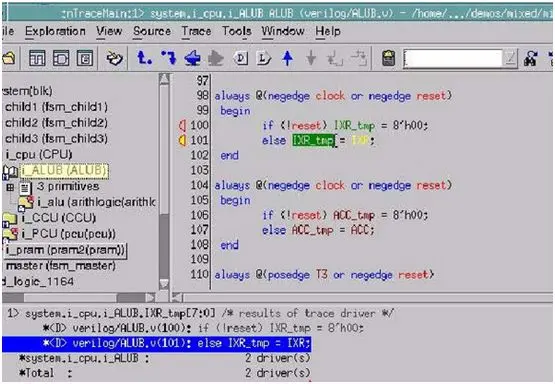Screen dimensions: 555x384
Task: Click the Trace Load 'L' toolbar icon
Action: pyautogui.click(x=263, y=58)
